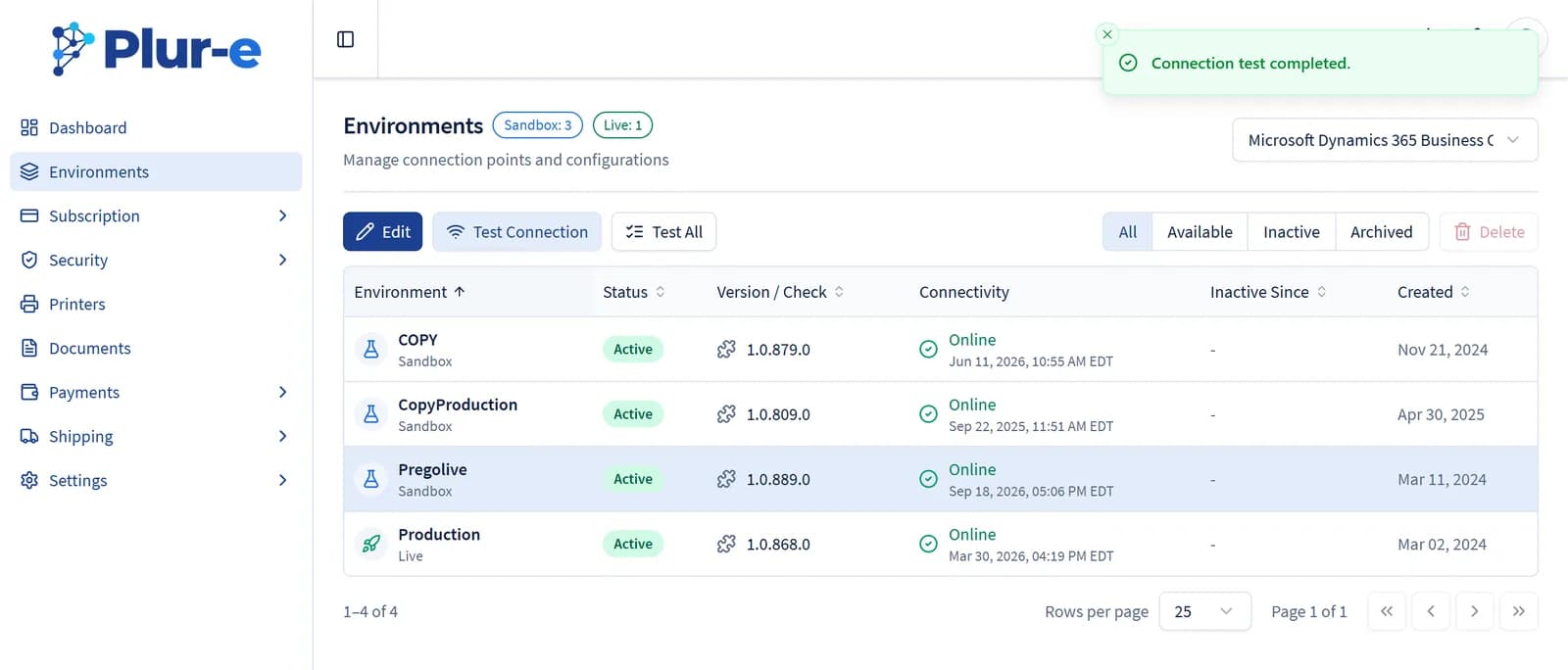1568x670 pixels.
Task: Click the Printers printer icon
Action: click(x=29, y=304)
